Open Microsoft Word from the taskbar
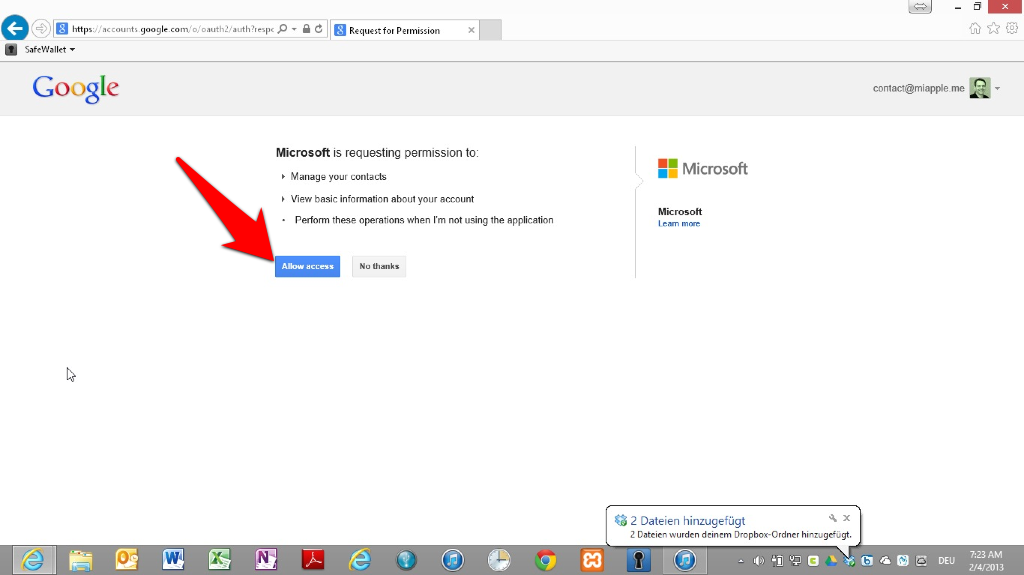1024x575 pixels. pos(173,560)
